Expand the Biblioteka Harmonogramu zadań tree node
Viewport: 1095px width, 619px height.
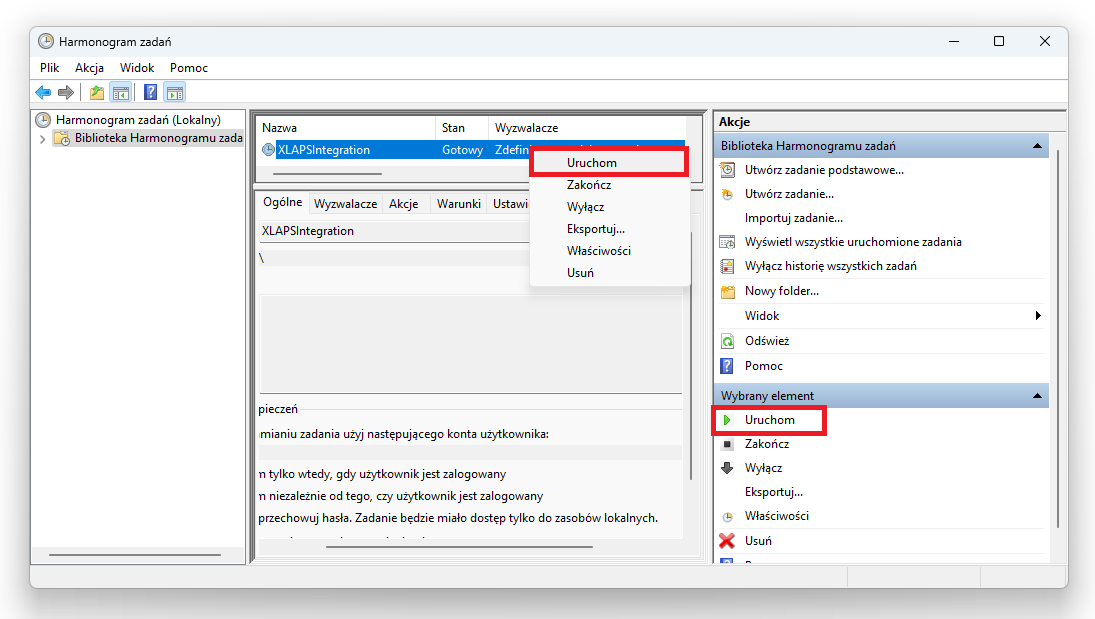point(42,139)
